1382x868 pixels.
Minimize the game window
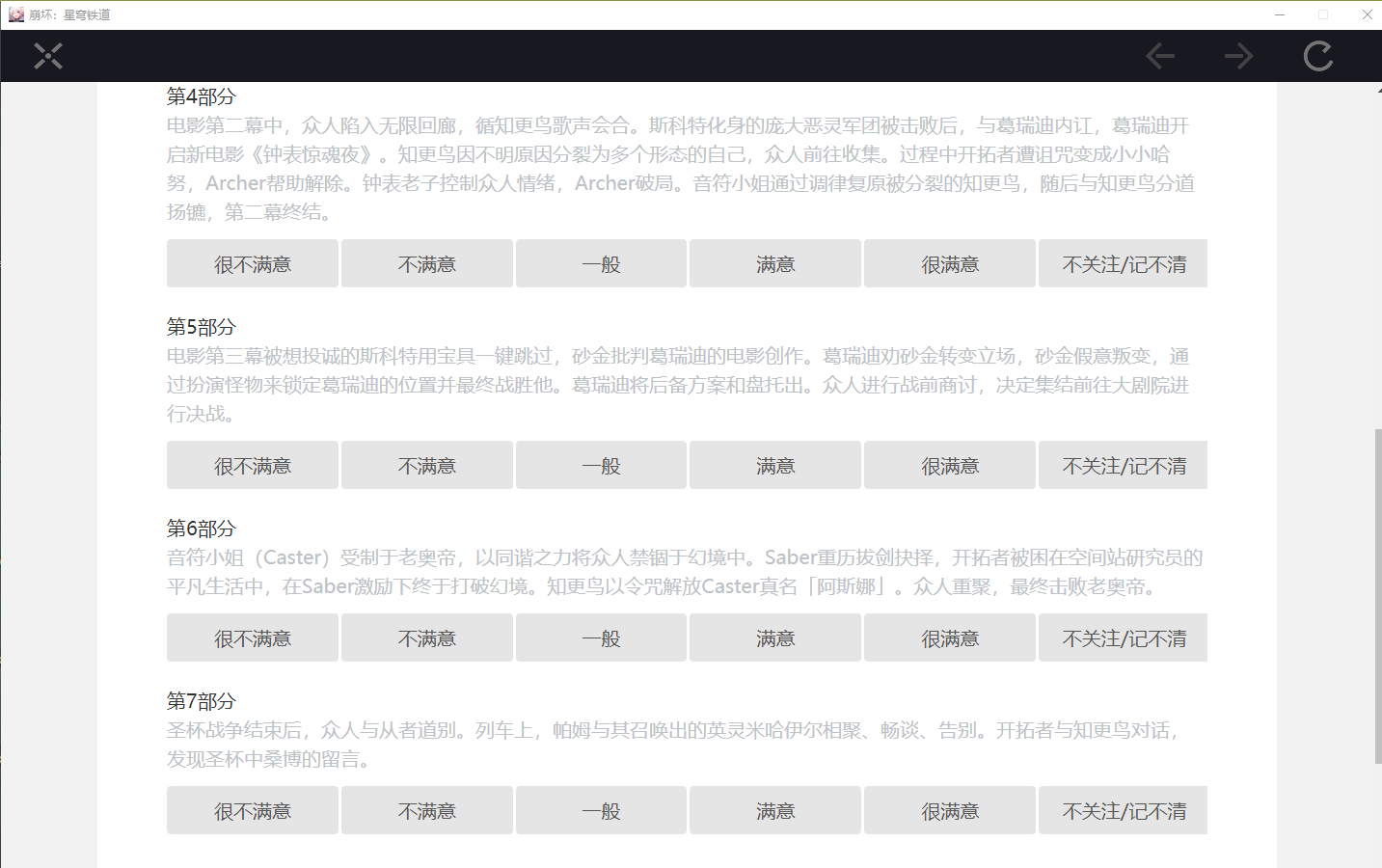point(1280,14)
